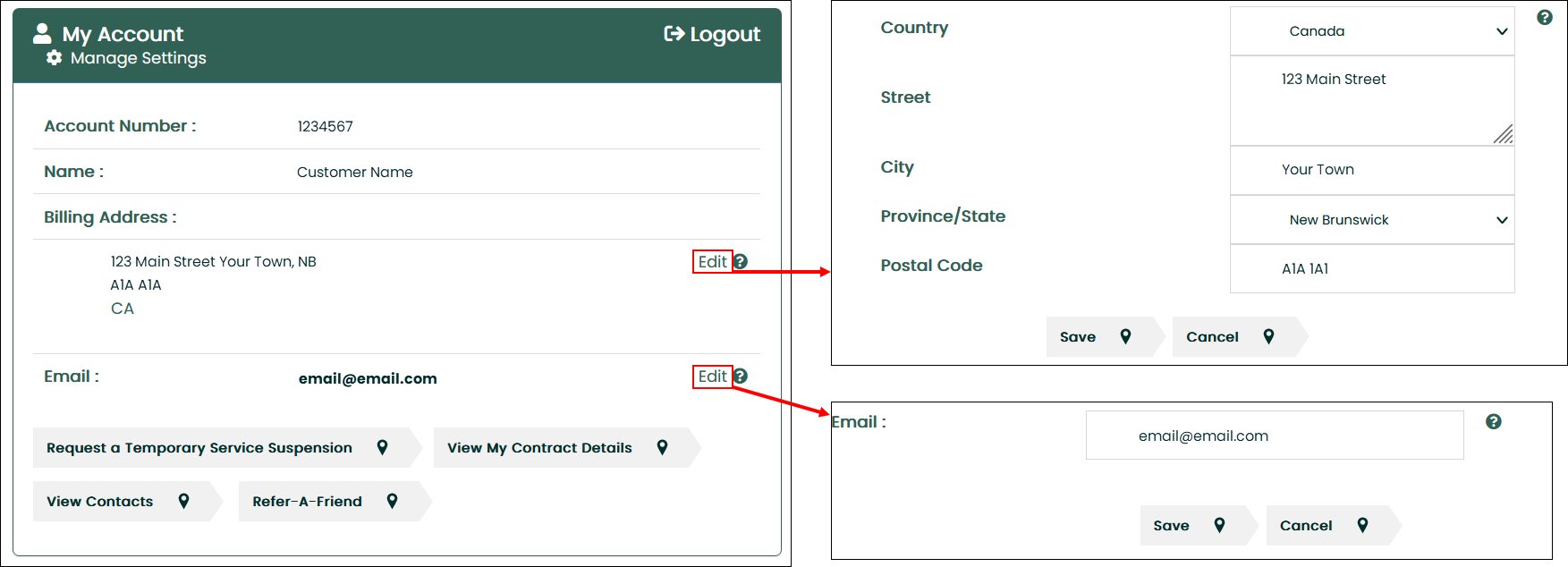1568x567 pixels.
Task: Click the Postal Code input field
Action: (x=1371, y=269)
